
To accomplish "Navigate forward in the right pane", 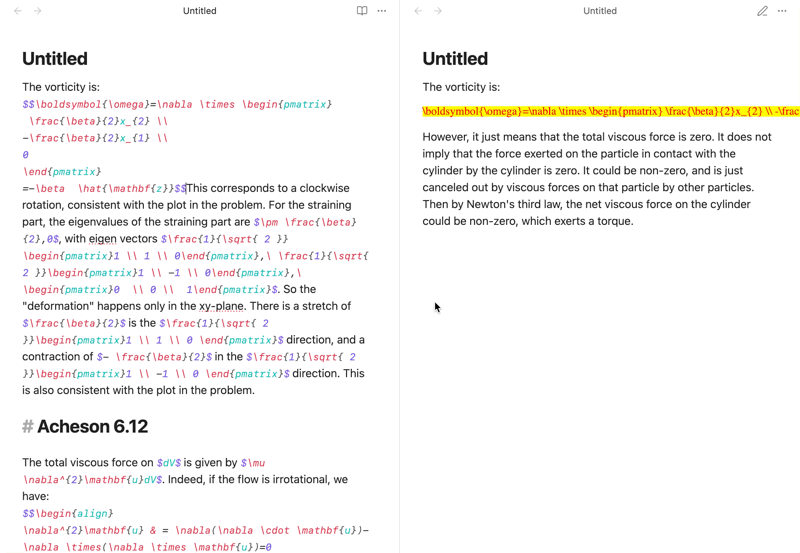I will (x=438, y=11).
